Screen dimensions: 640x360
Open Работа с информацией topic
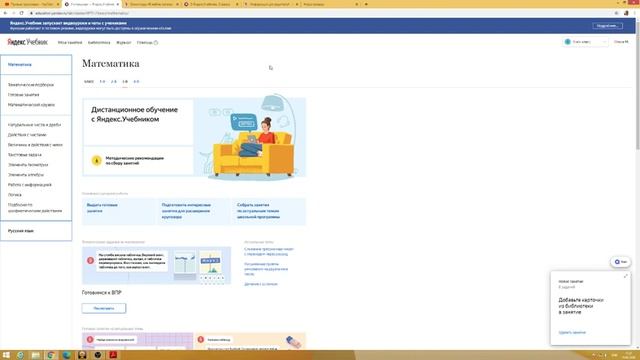click(x=30, y=185)
